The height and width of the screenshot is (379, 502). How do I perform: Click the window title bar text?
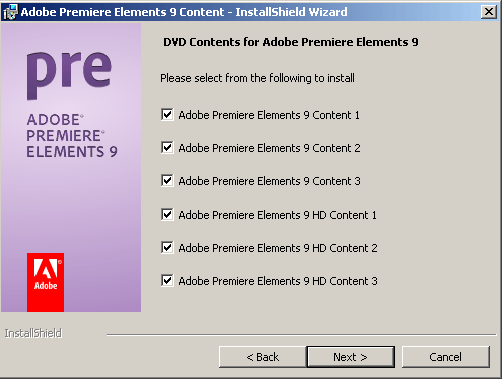[x=184, y=12]
